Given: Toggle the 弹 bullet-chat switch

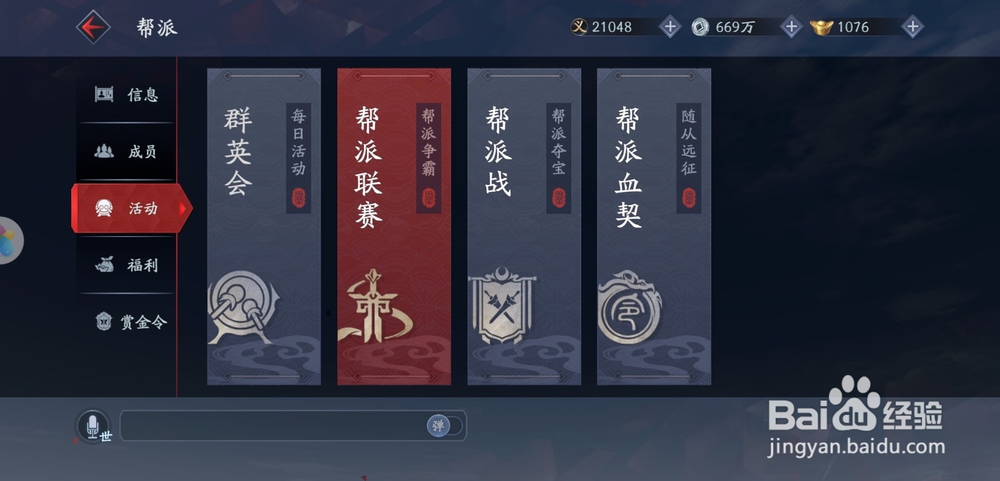Looking at the screenshot, I should click(x=445, y=426).
